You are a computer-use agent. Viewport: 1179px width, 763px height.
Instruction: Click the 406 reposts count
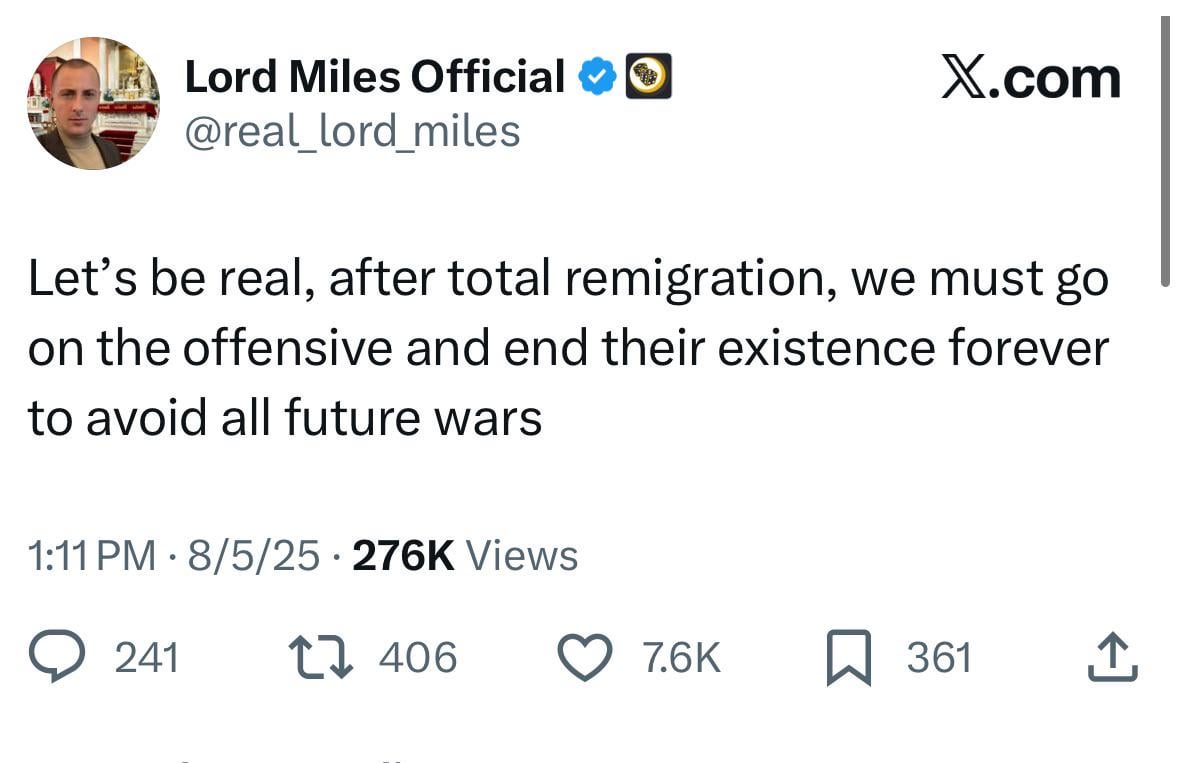coord(418,658)
